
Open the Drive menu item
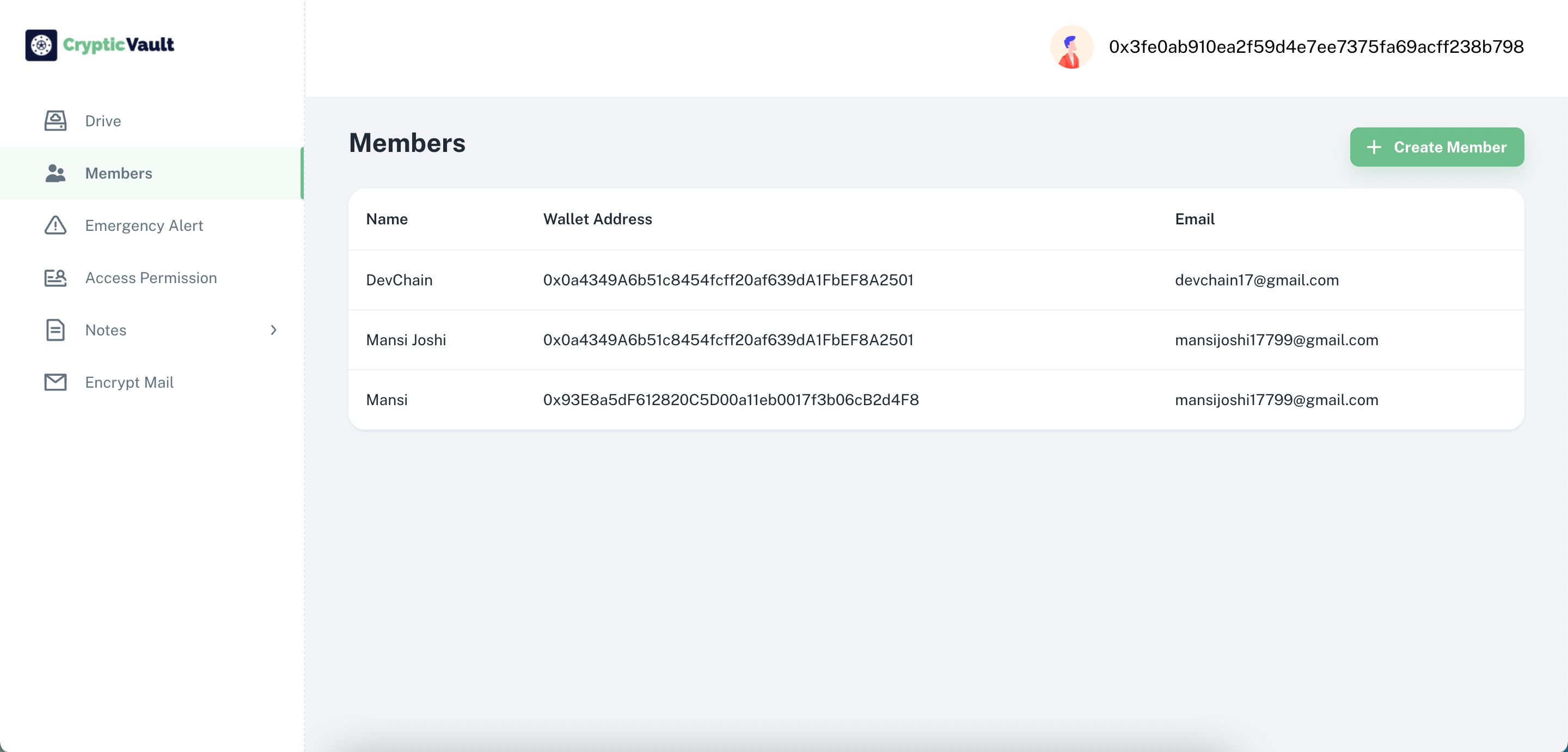[x=151, y=120]
